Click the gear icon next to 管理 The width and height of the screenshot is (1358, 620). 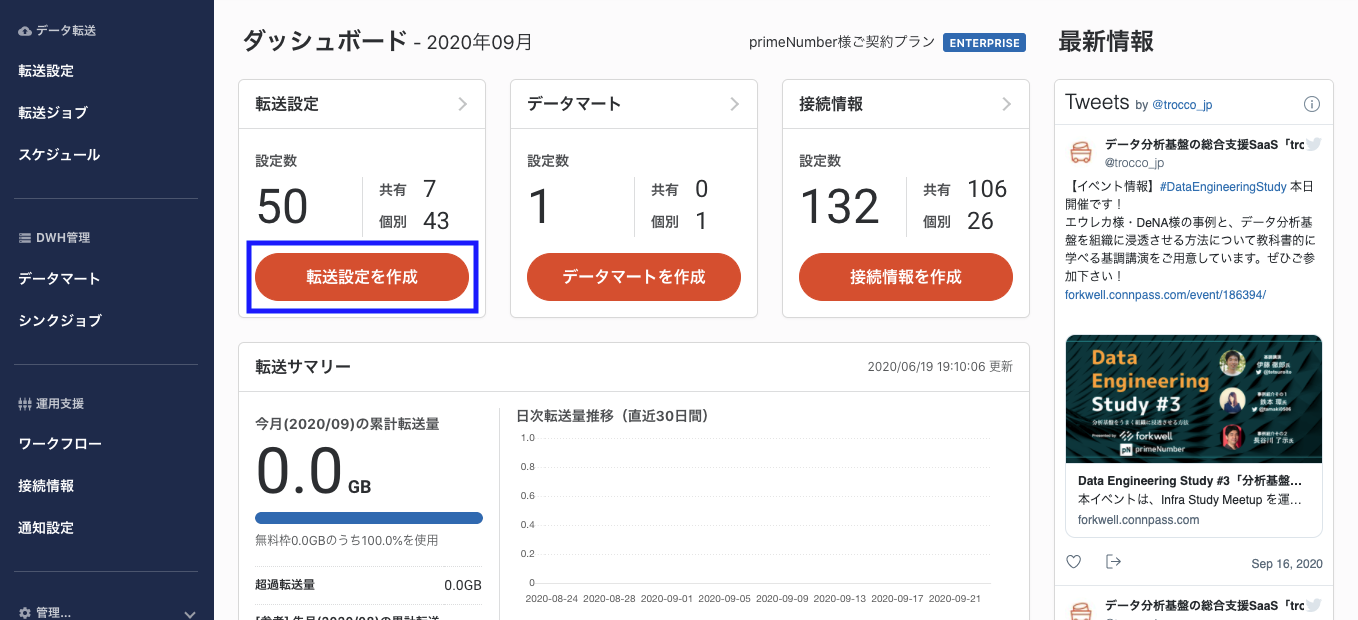point(25,612)
